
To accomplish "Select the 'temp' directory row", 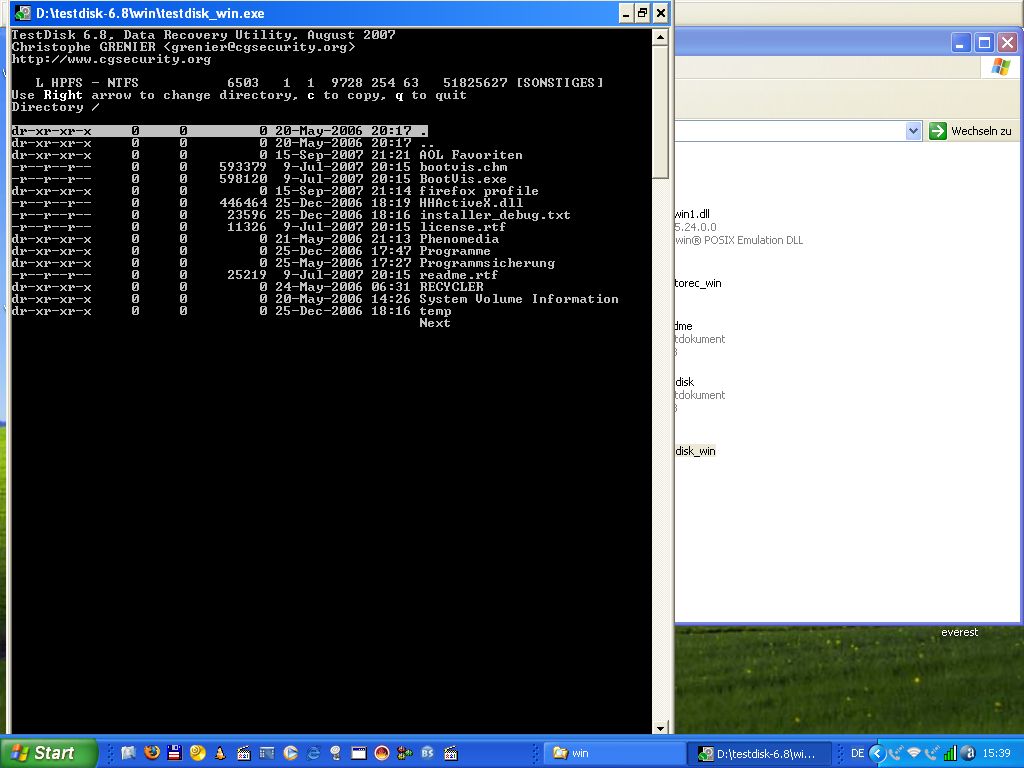I will click(231, 311).
